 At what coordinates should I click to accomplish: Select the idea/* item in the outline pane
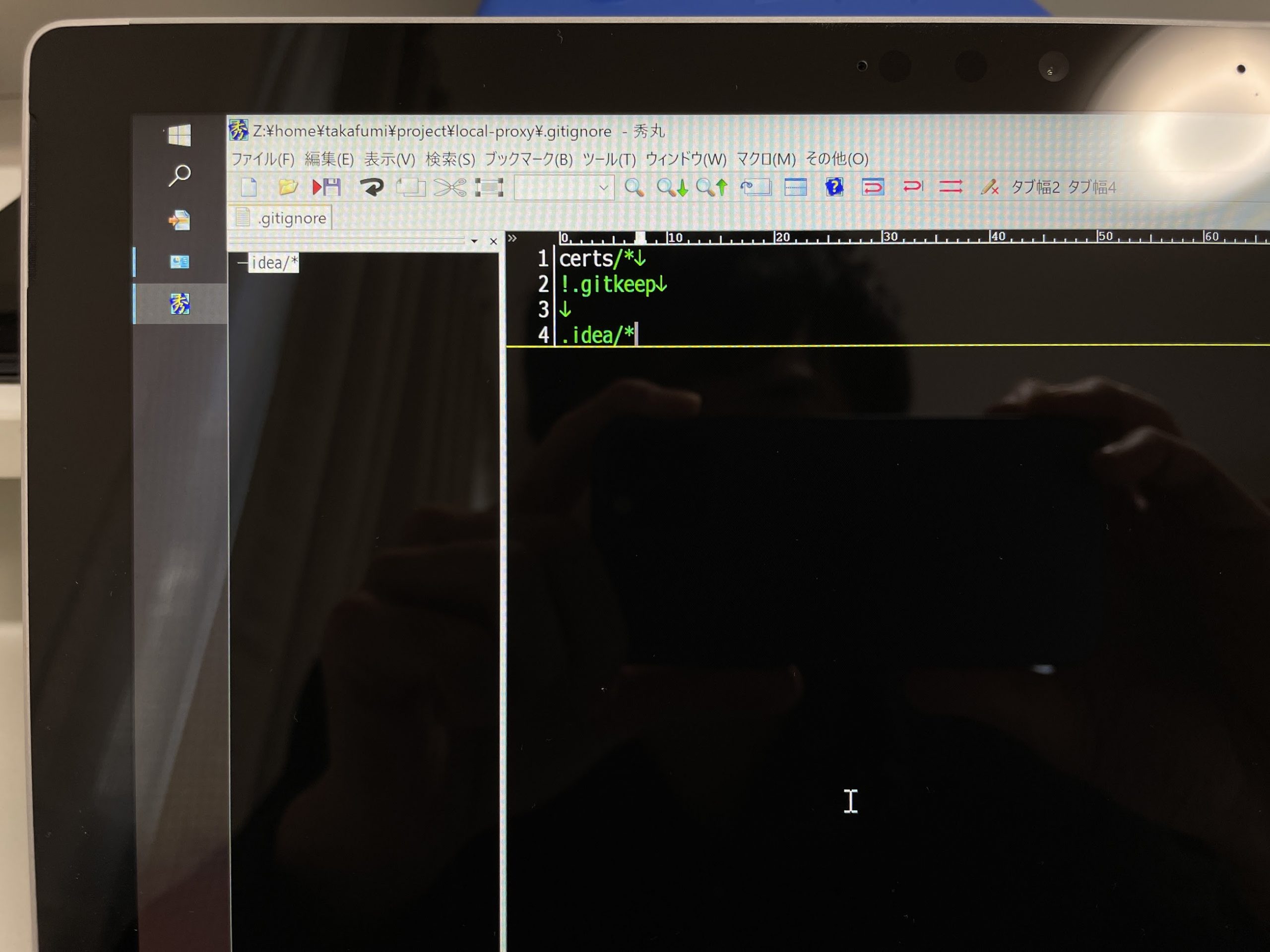pyautogui.click(x=274, y=263)
